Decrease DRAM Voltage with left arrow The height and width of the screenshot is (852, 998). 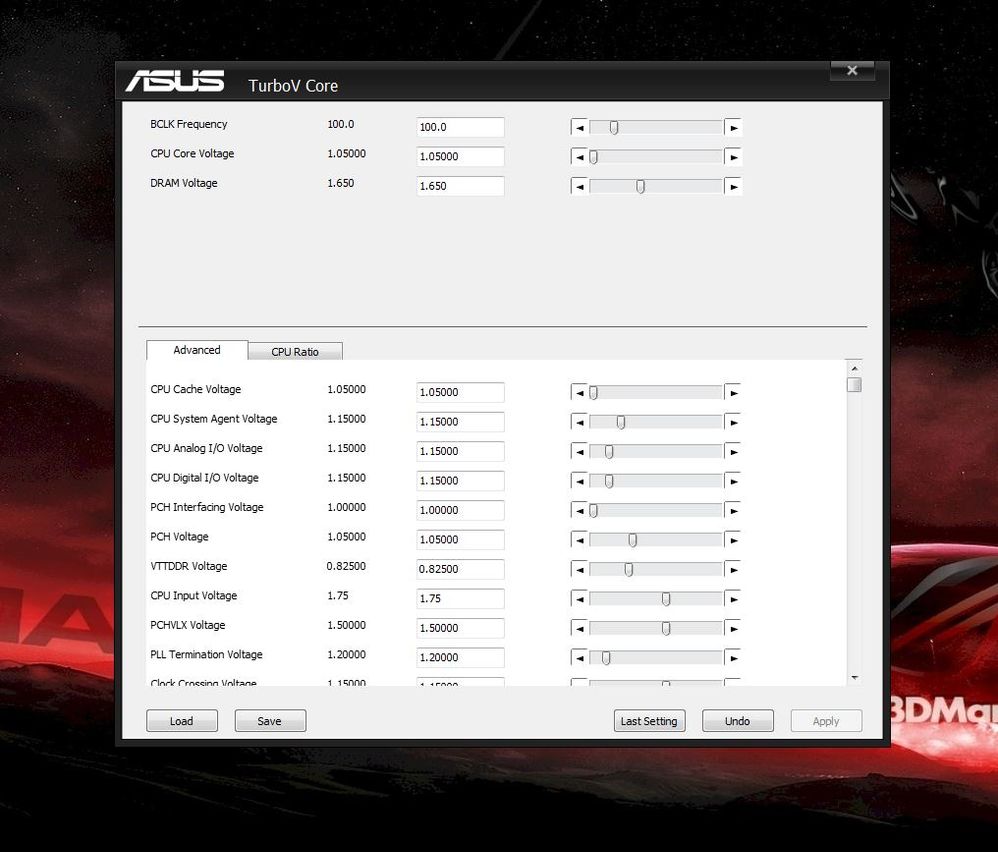pyautogui.click(x=579, y=186)
